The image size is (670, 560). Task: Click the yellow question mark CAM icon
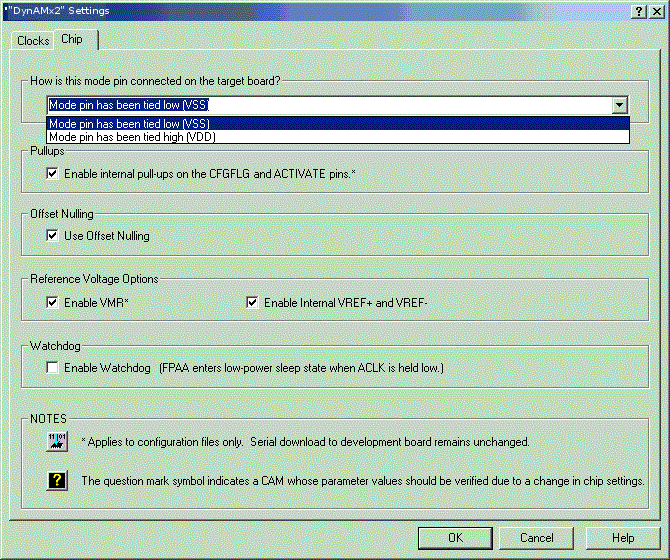pyautogui.click(x=57, y=481)
